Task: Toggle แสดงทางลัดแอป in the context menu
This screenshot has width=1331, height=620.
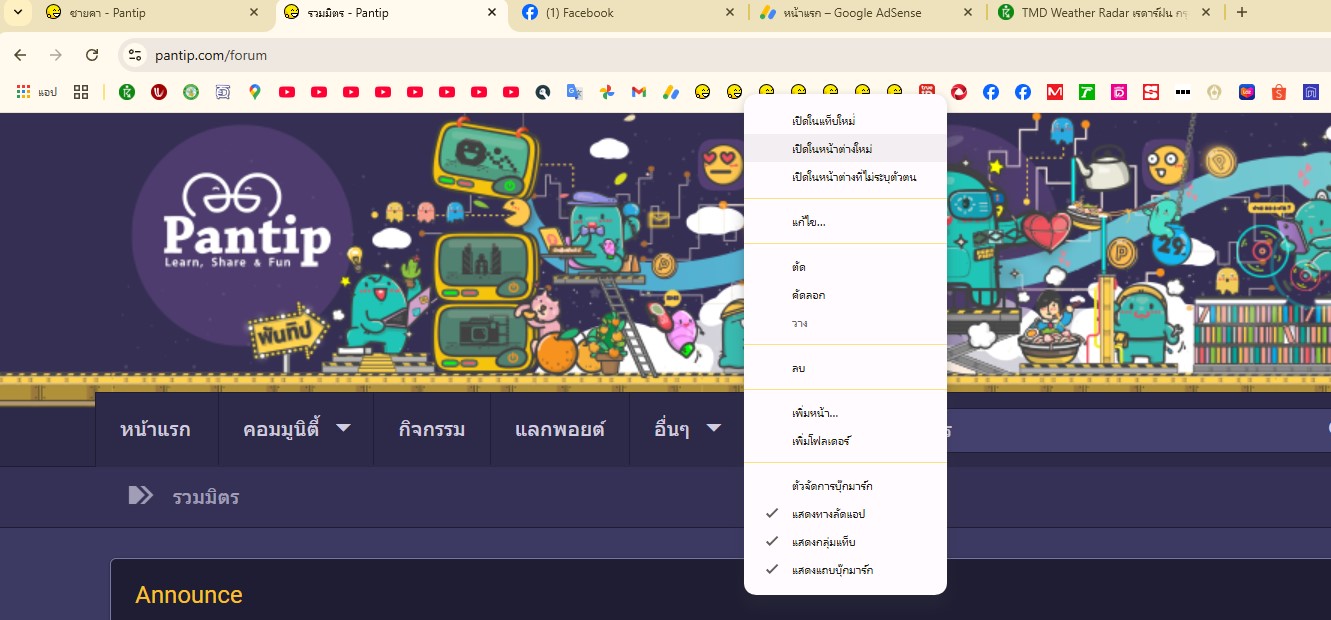Action: tap(846, 514)
